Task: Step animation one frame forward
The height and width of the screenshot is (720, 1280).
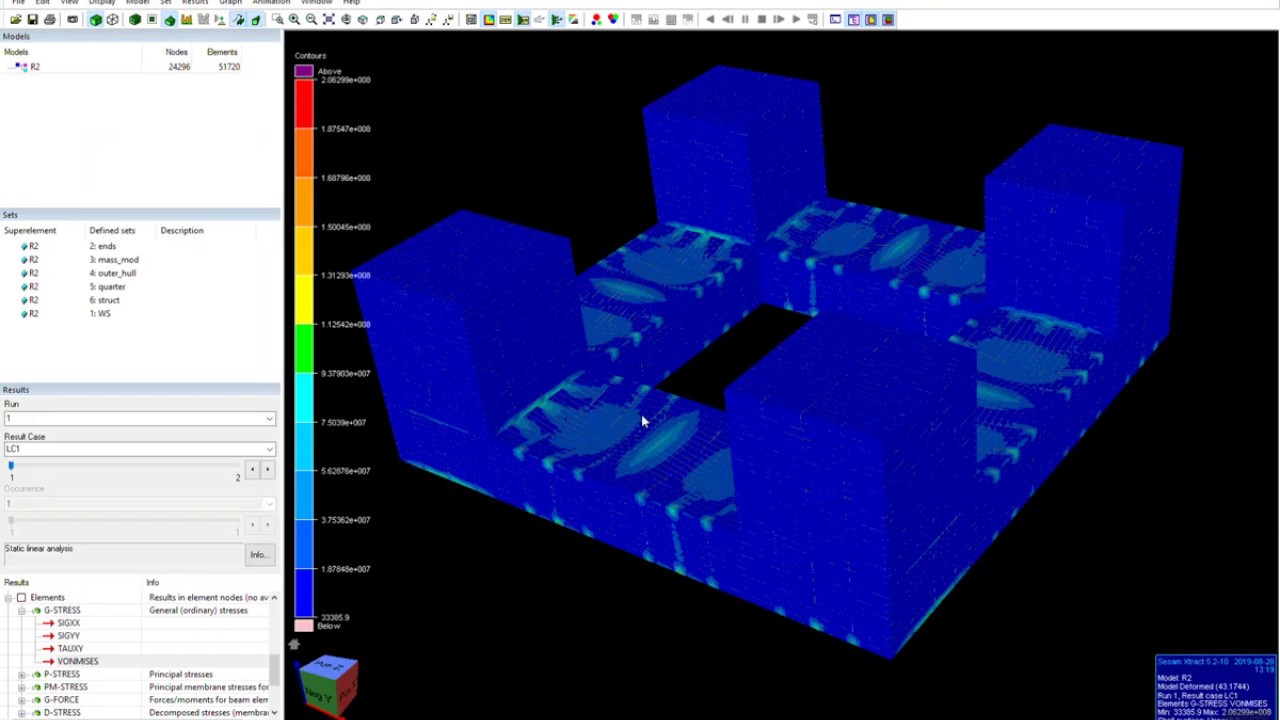Action: point(779,19)
